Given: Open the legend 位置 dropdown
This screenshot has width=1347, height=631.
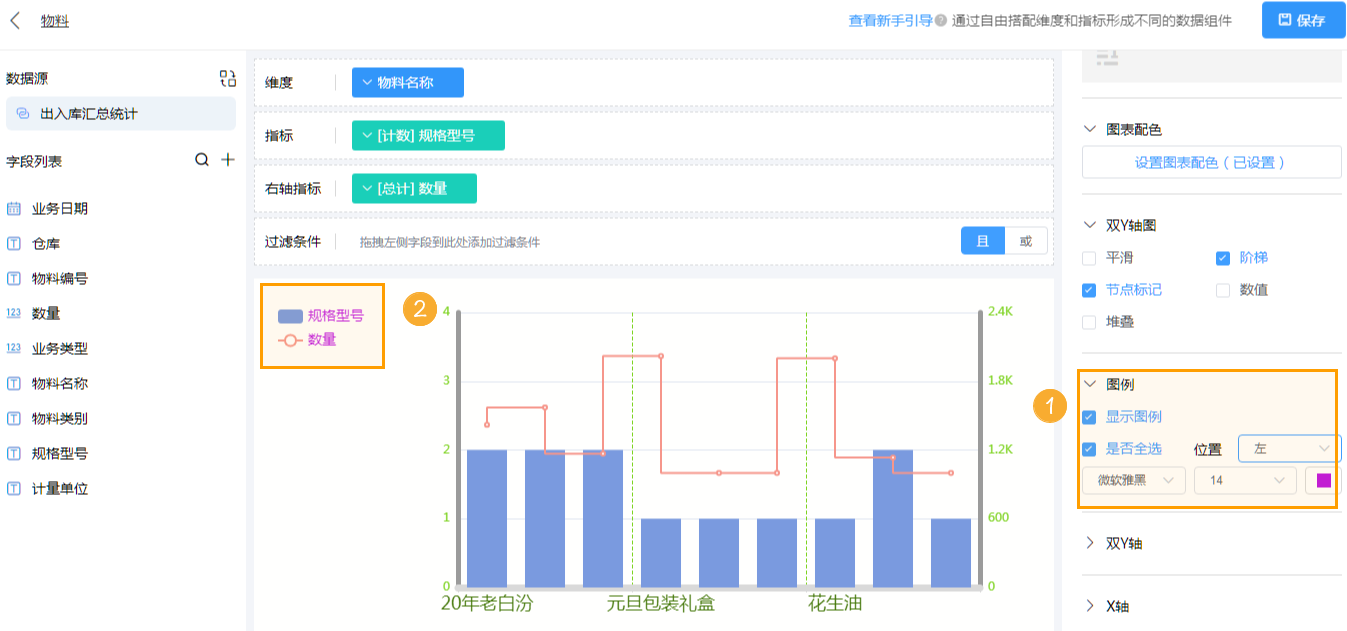Looking at the screenshot, I should point(1288,449).
